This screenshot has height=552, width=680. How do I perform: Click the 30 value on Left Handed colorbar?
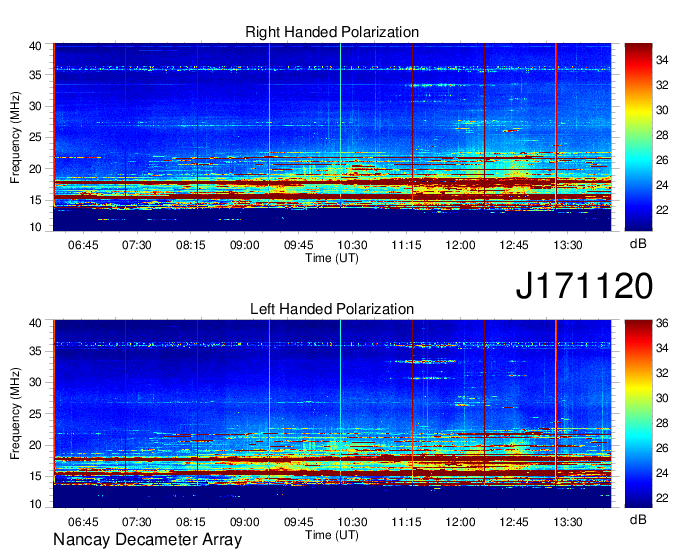click(x=662, y=398)
